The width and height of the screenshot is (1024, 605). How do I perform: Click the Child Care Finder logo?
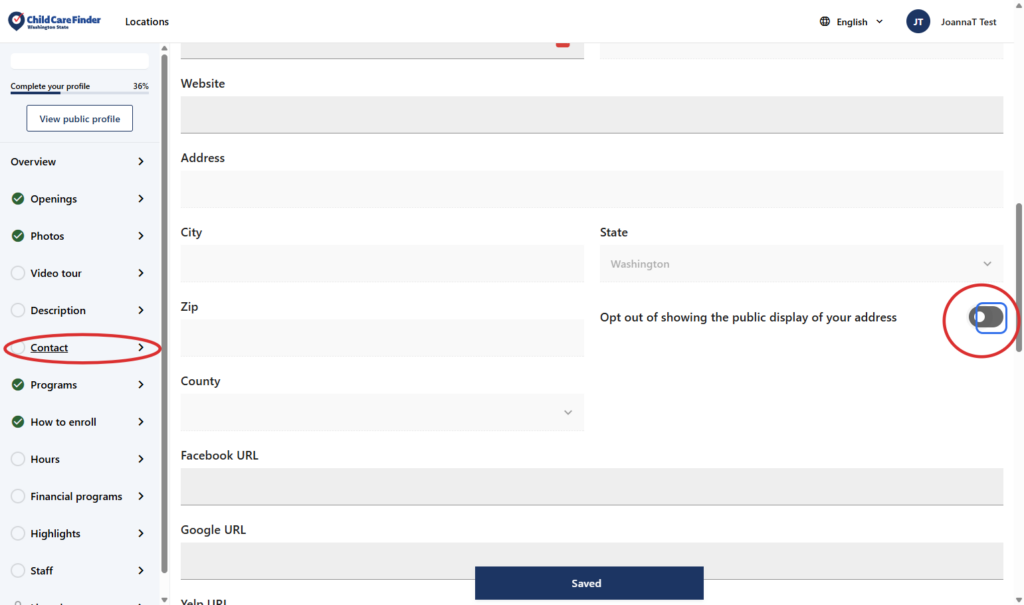(x=55, y=21)
